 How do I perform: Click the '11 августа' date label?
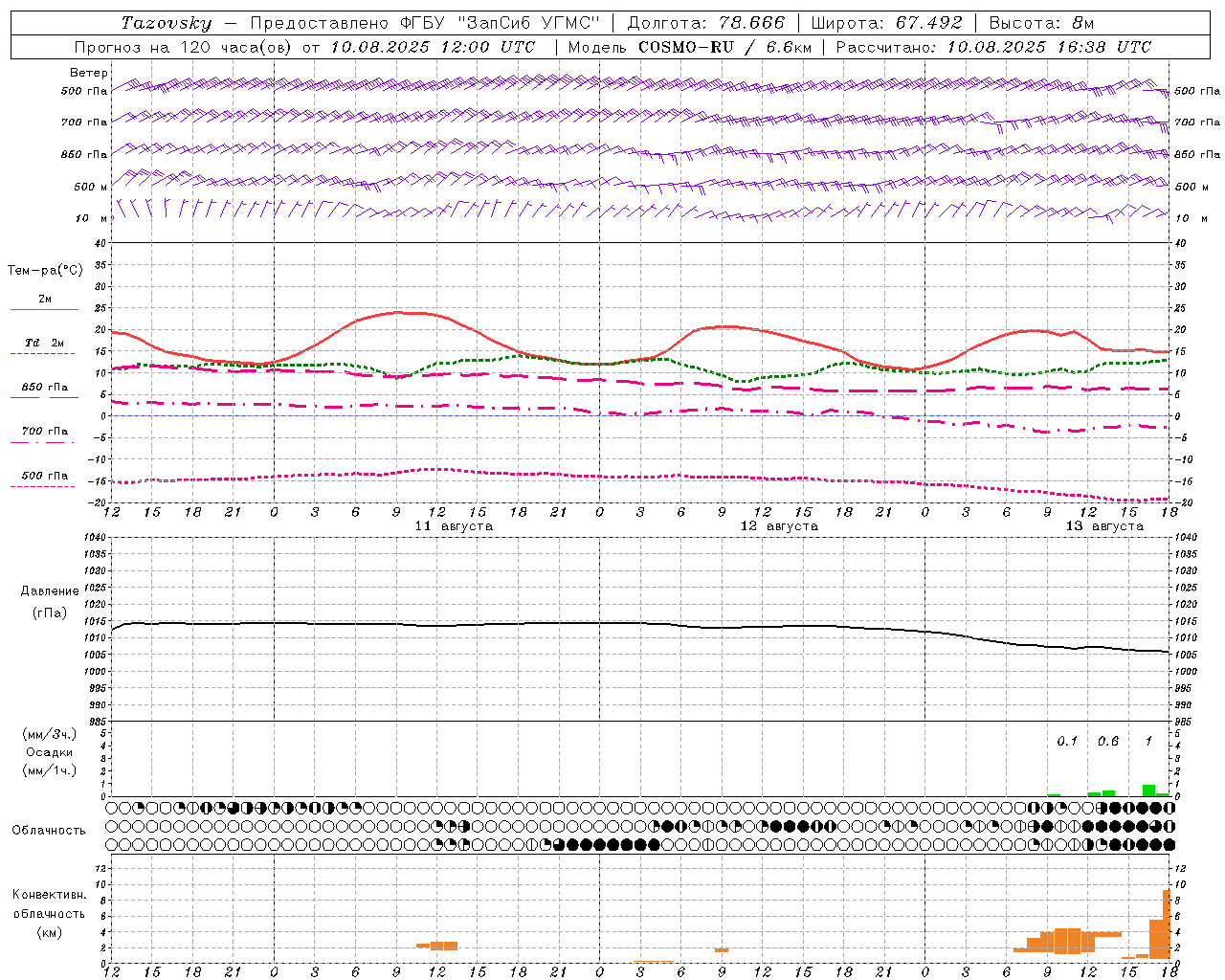tap(454, 526)
